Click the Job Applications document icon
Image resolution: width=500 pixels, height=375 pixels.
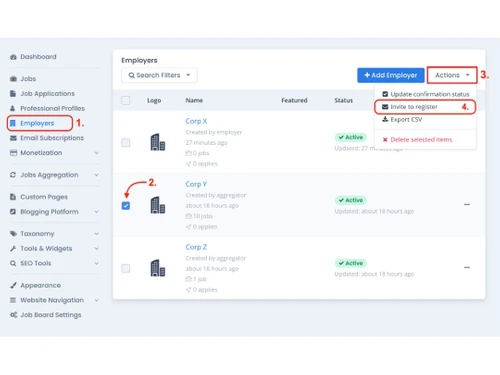click(13, 94)
